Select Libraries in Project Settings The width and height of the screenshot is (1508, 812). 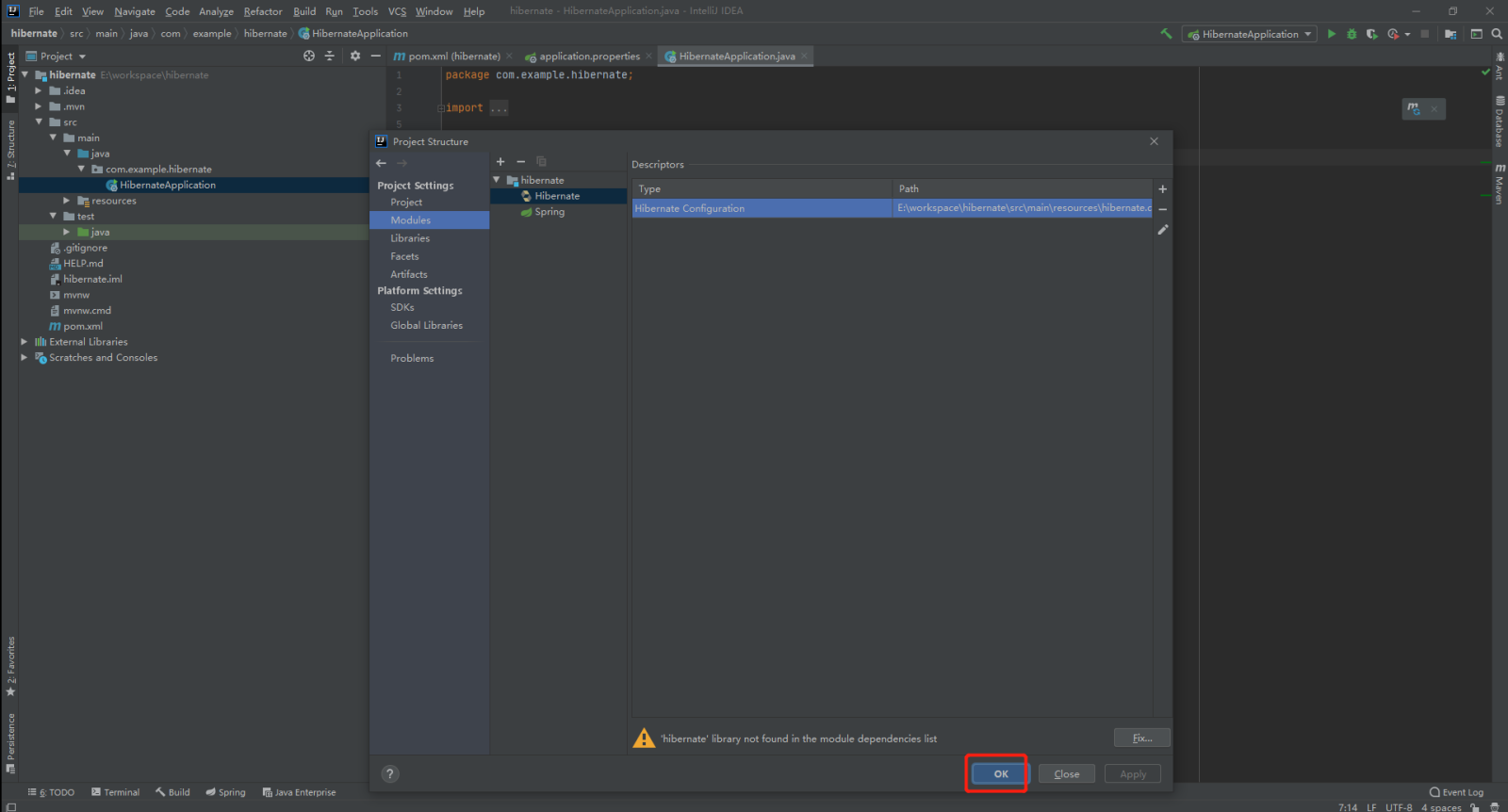[410, 238]
